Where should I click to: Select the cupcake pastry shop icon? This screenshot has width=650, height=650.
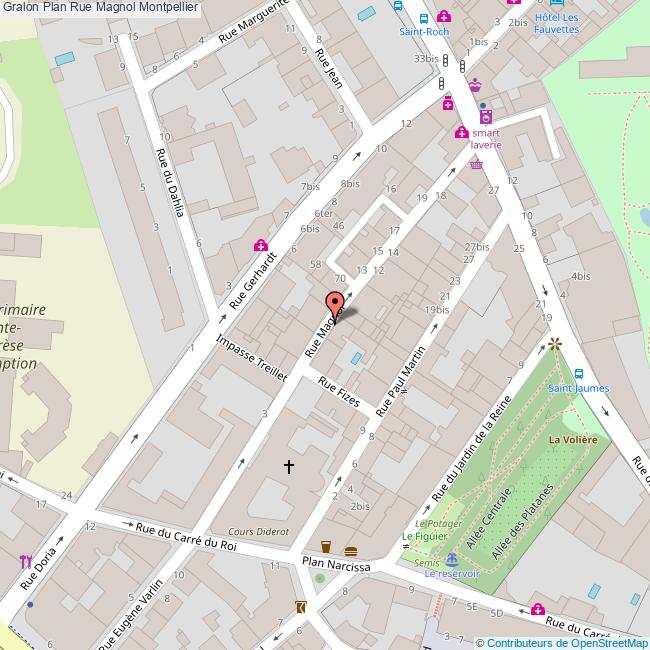point(475,85)
